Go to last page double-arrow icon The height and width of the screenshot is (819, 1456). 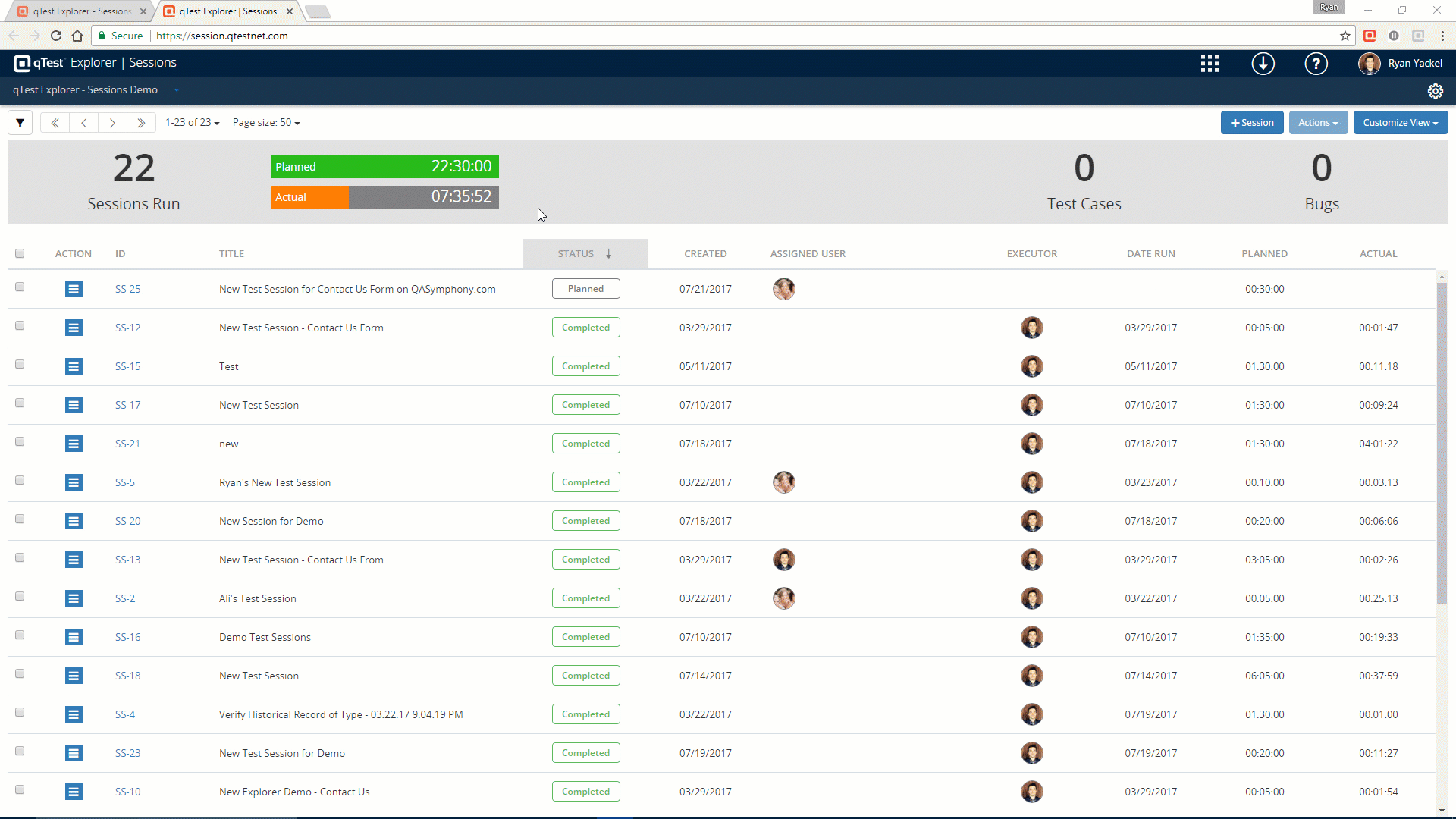(141, 123)
